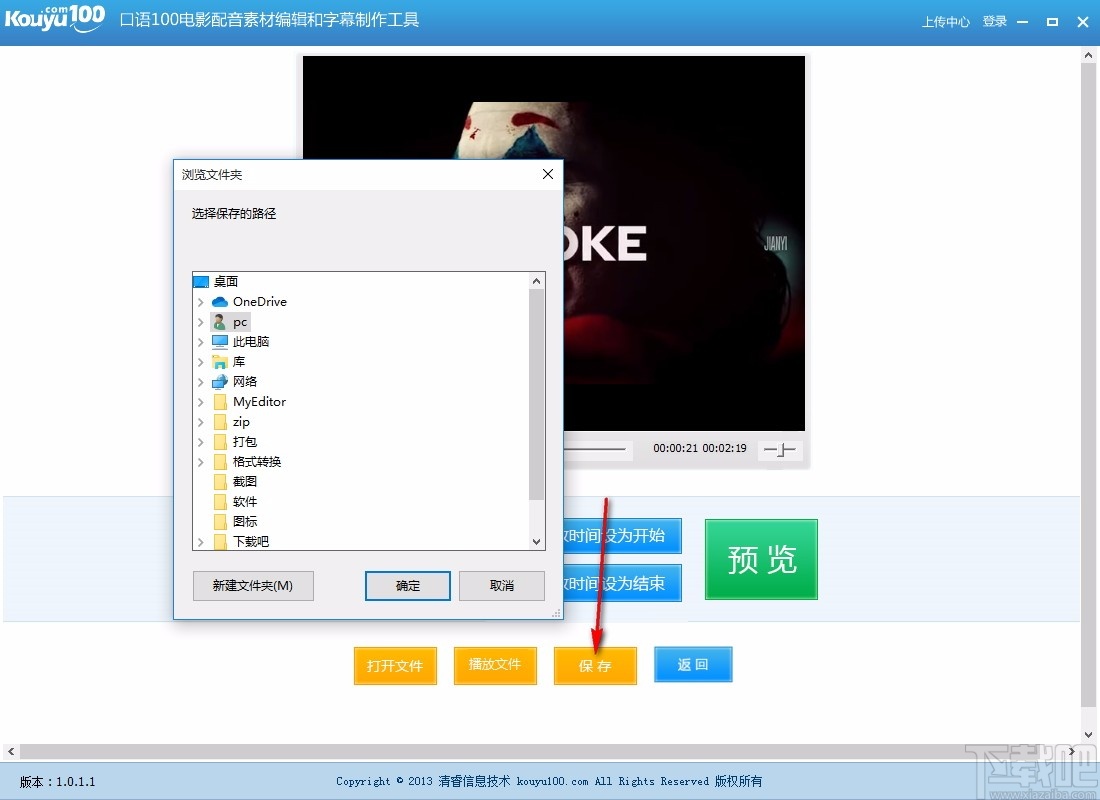
Task: Click the folder tree scroll-up arrow
Action: pyautogui.click(x=537, y=281)
